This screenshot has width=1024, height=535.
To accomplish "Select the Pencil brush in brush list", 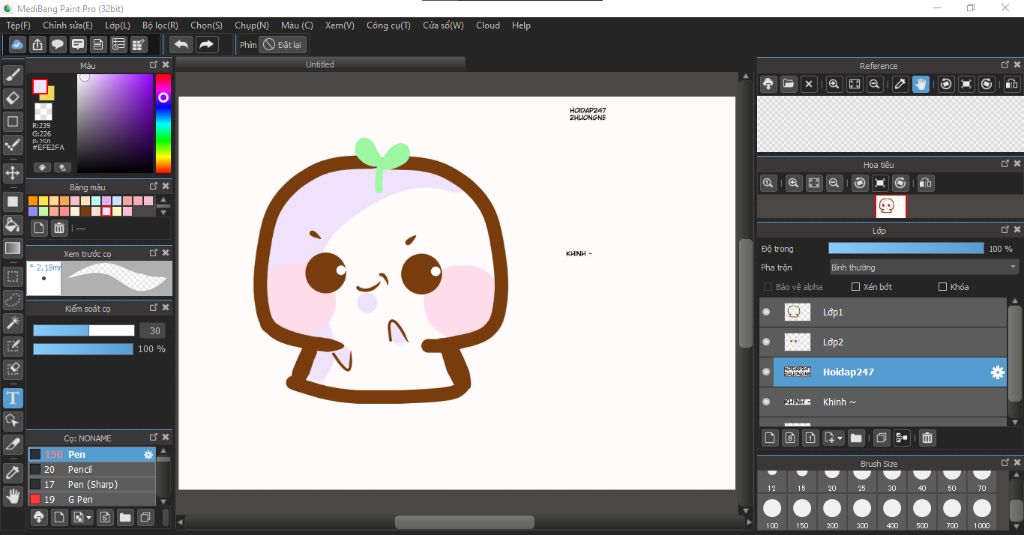I will [x=80, y=469].
